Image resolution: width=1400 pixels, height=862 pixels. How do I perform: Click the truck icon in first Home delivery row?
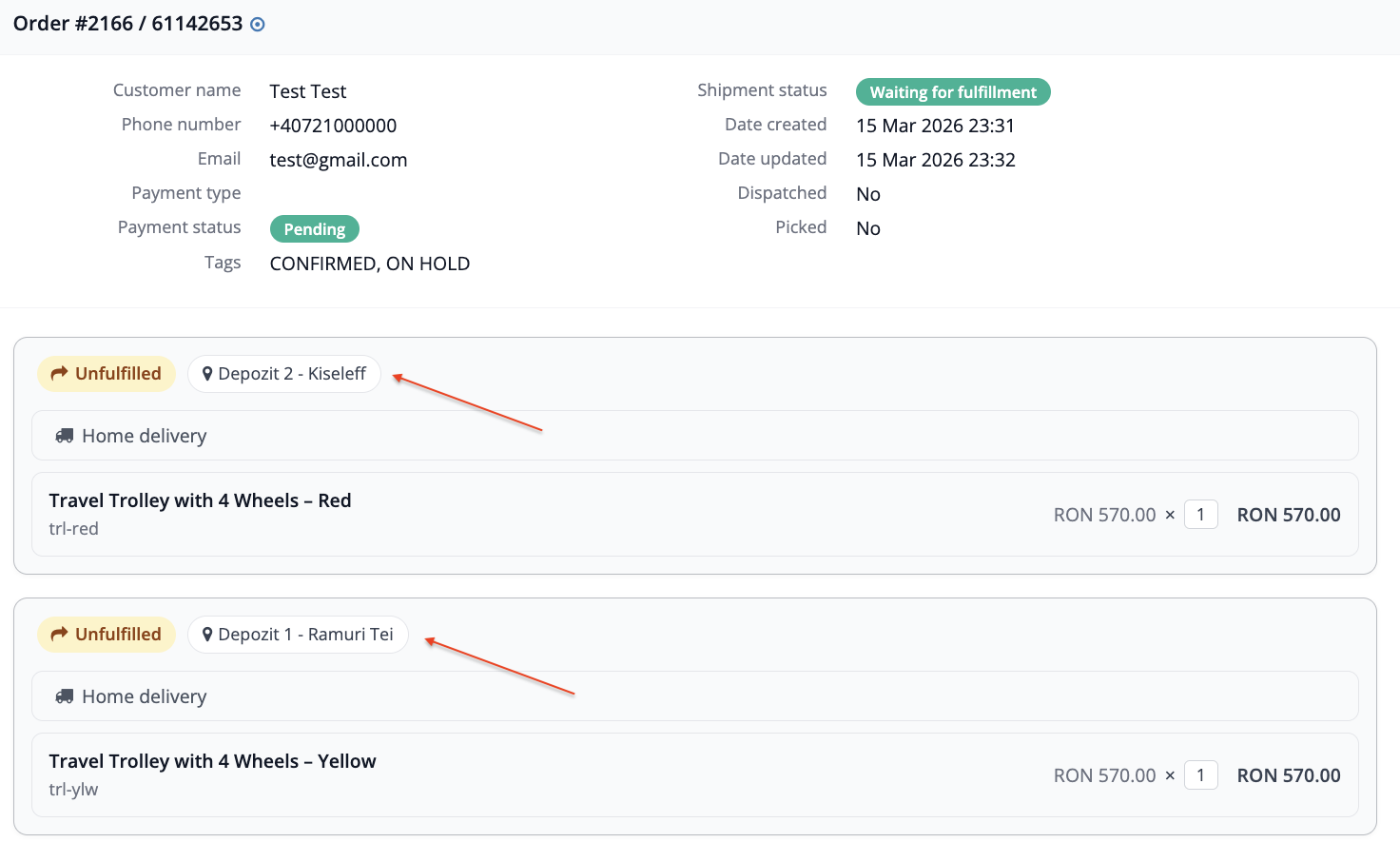[65, 436]
